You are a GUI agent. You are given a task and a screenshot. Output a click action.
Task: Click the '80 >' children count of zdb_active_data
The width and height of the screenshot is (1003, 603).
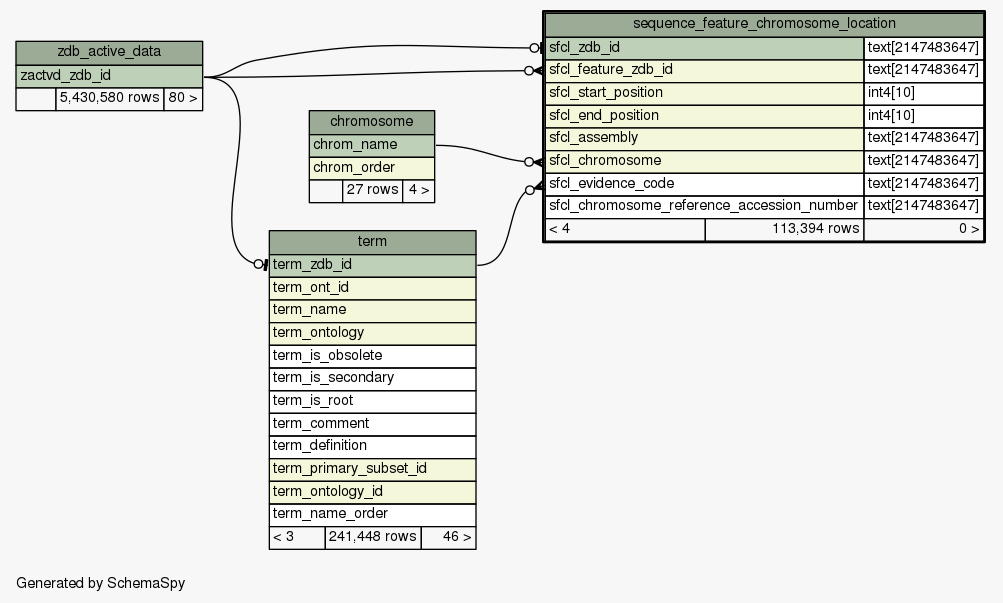pyautogui.click(x=182, y=98)
